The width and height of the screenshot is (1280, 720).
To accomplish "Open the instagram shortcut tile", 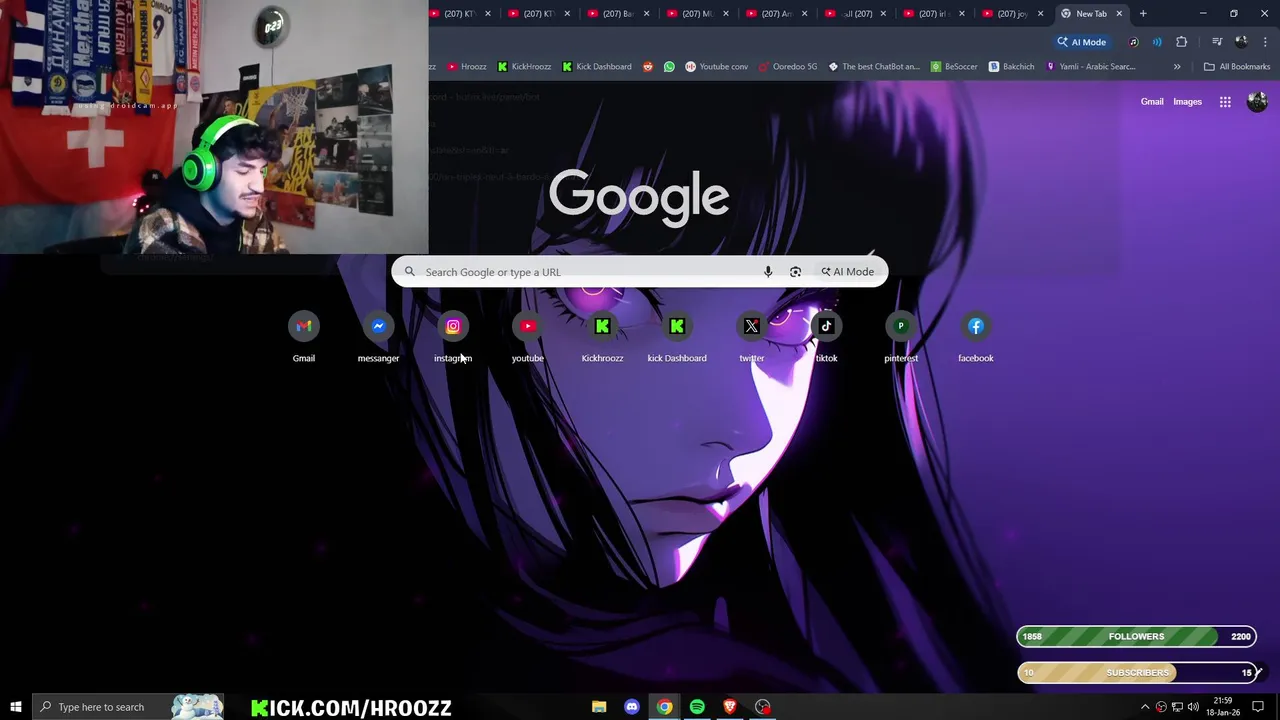I will (453, 338).
